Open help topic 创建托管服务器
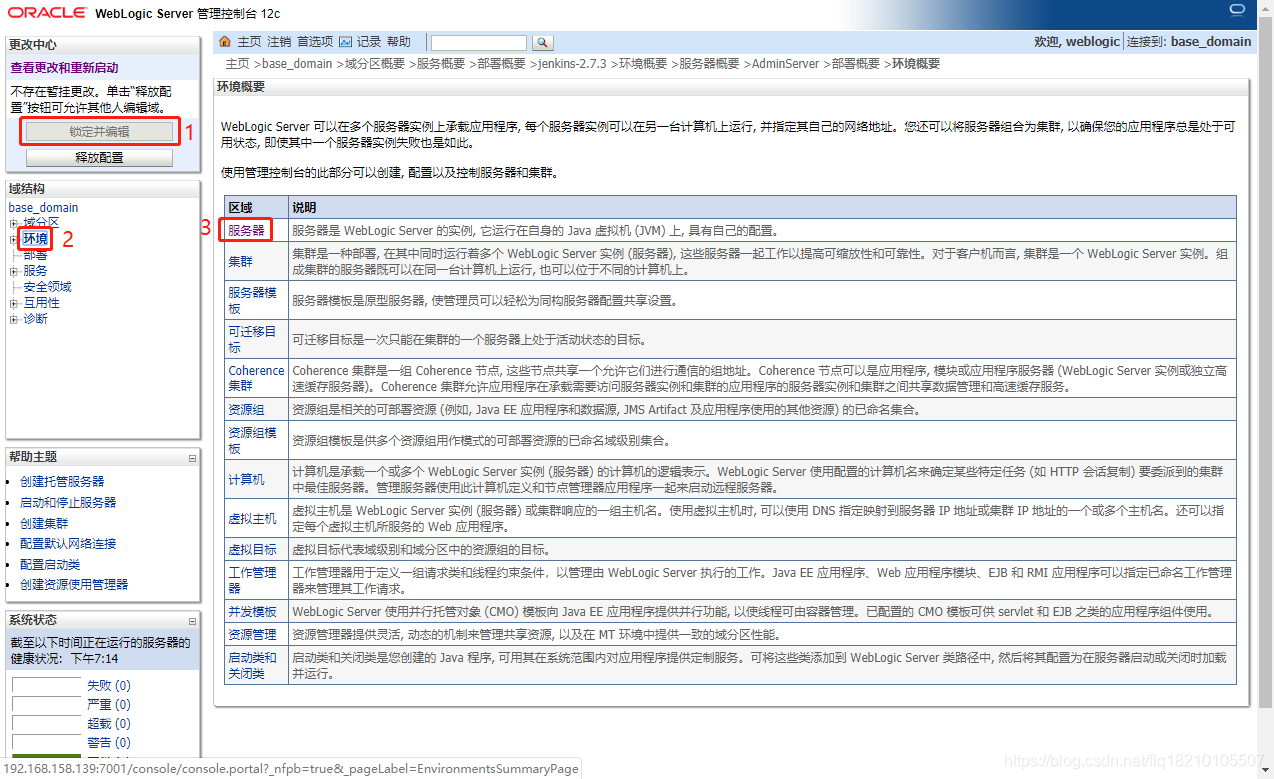The width and height of the screenshot is (1274, 779). coord(62,481)
